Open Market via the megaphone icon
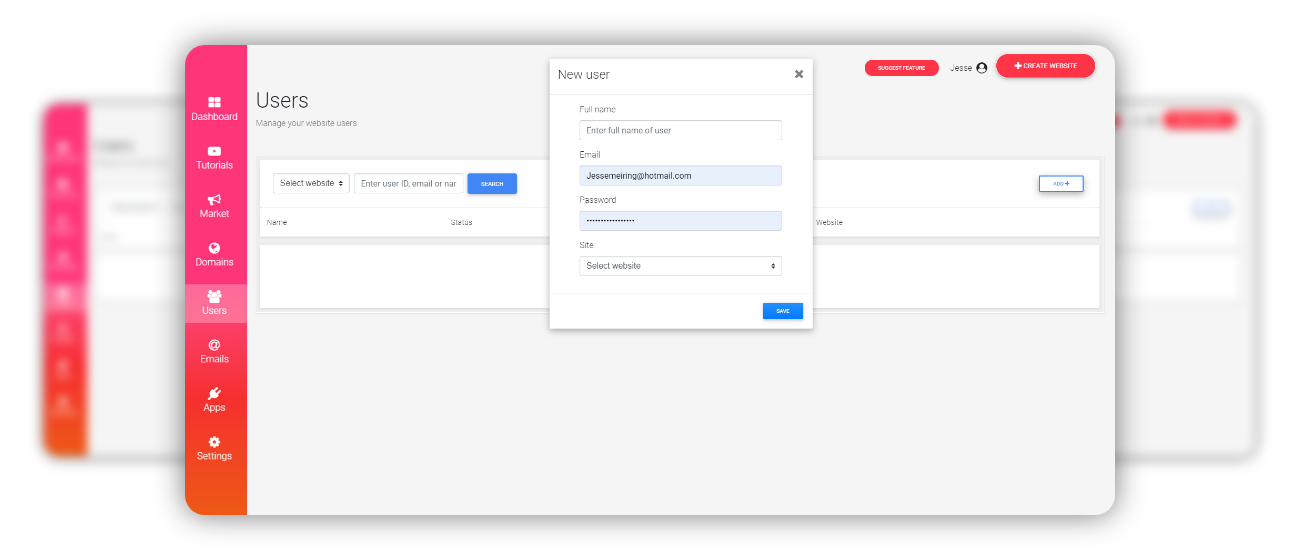 pos(214,200)
